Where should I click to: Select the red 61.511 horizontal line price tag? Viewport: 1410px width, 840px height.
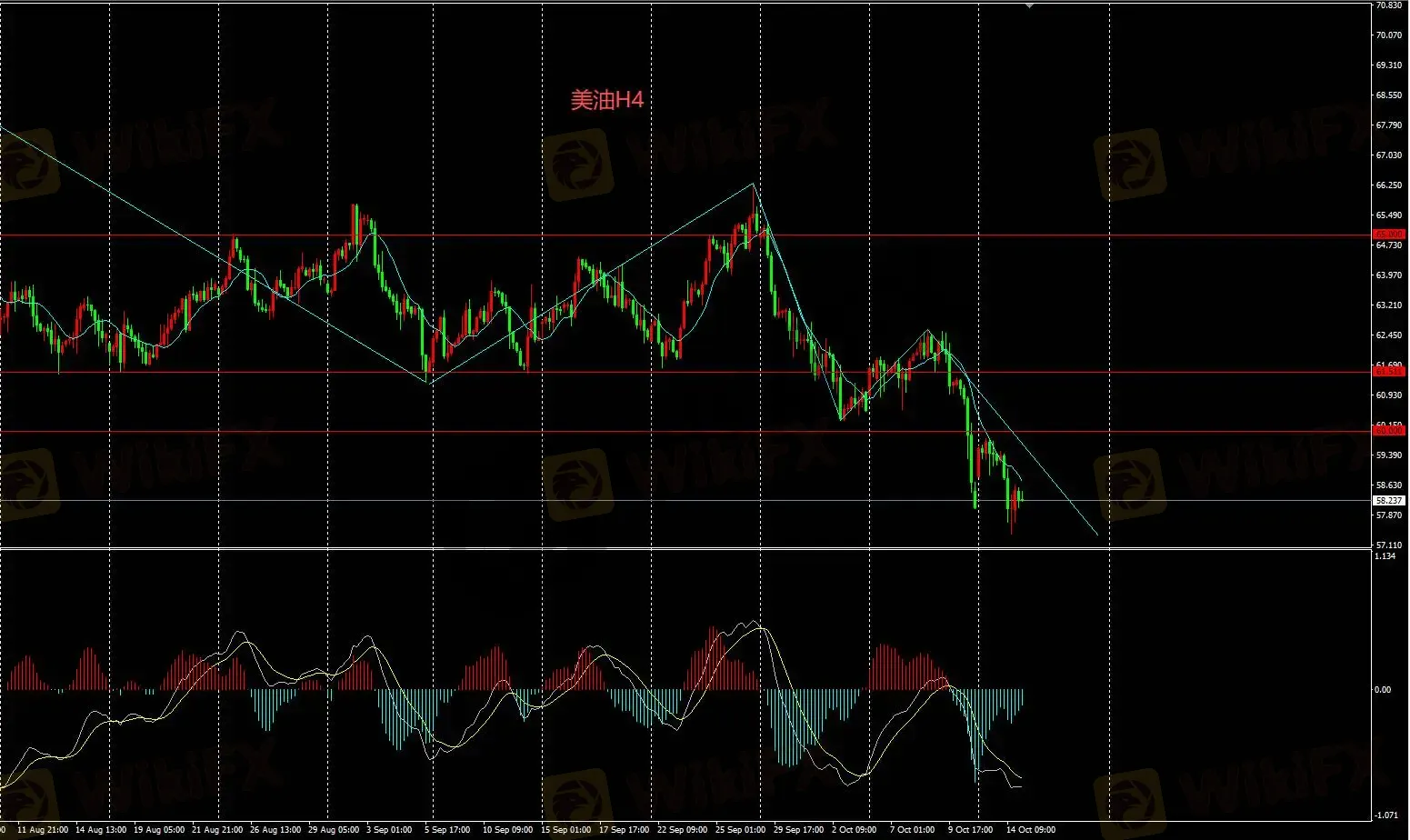[x=1389, y=371]
